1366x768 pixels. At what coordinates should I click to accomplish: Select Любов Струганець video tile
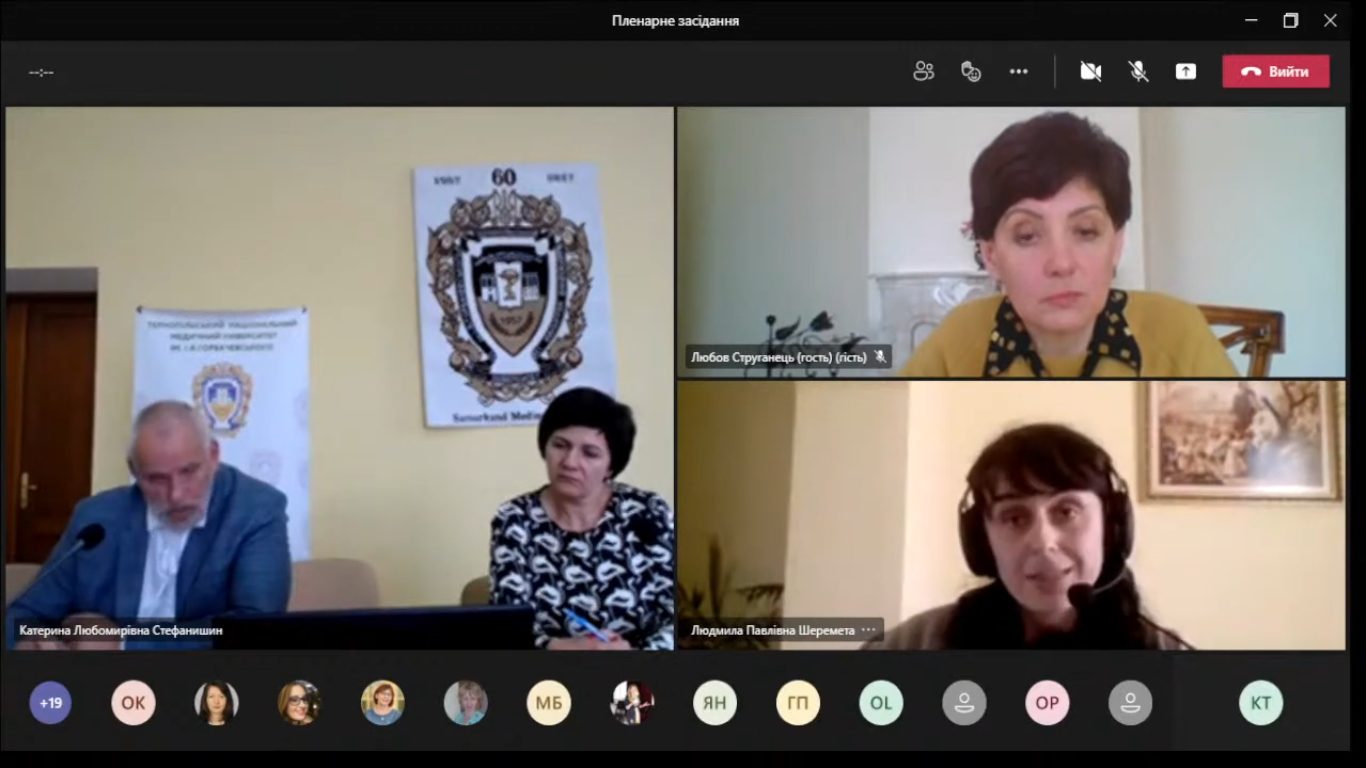[1010, 240]
